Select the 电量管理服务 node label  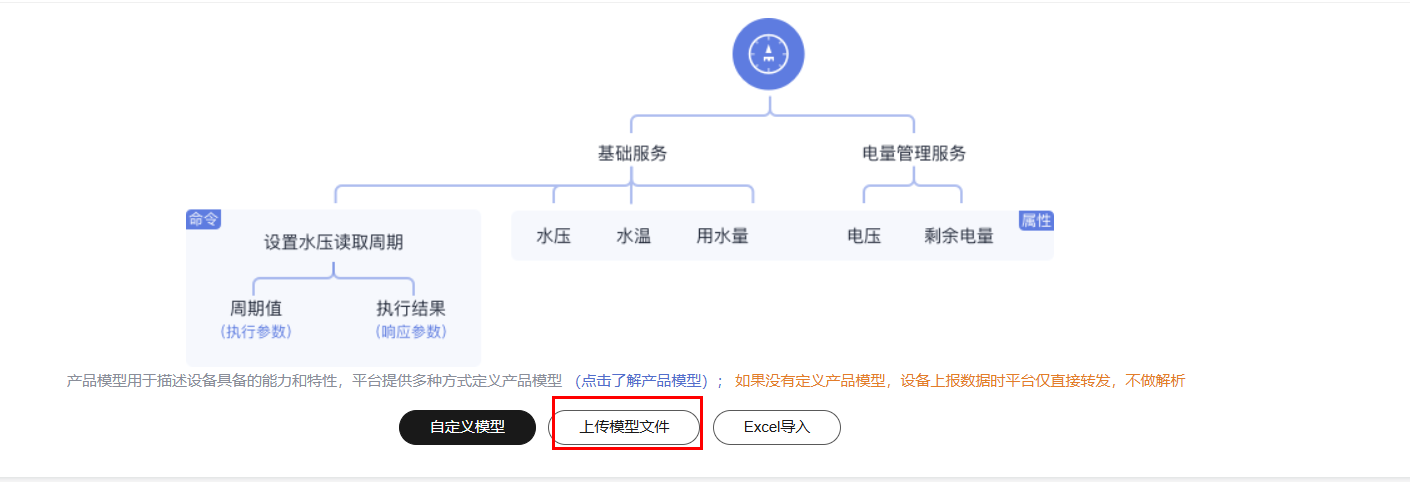914,154
